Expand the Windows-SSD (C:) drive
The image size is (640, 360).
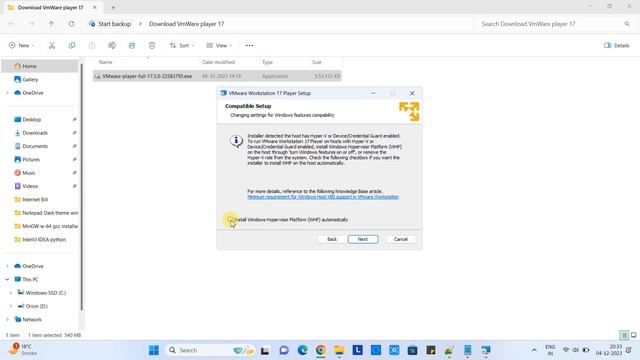tap(11, 293)
